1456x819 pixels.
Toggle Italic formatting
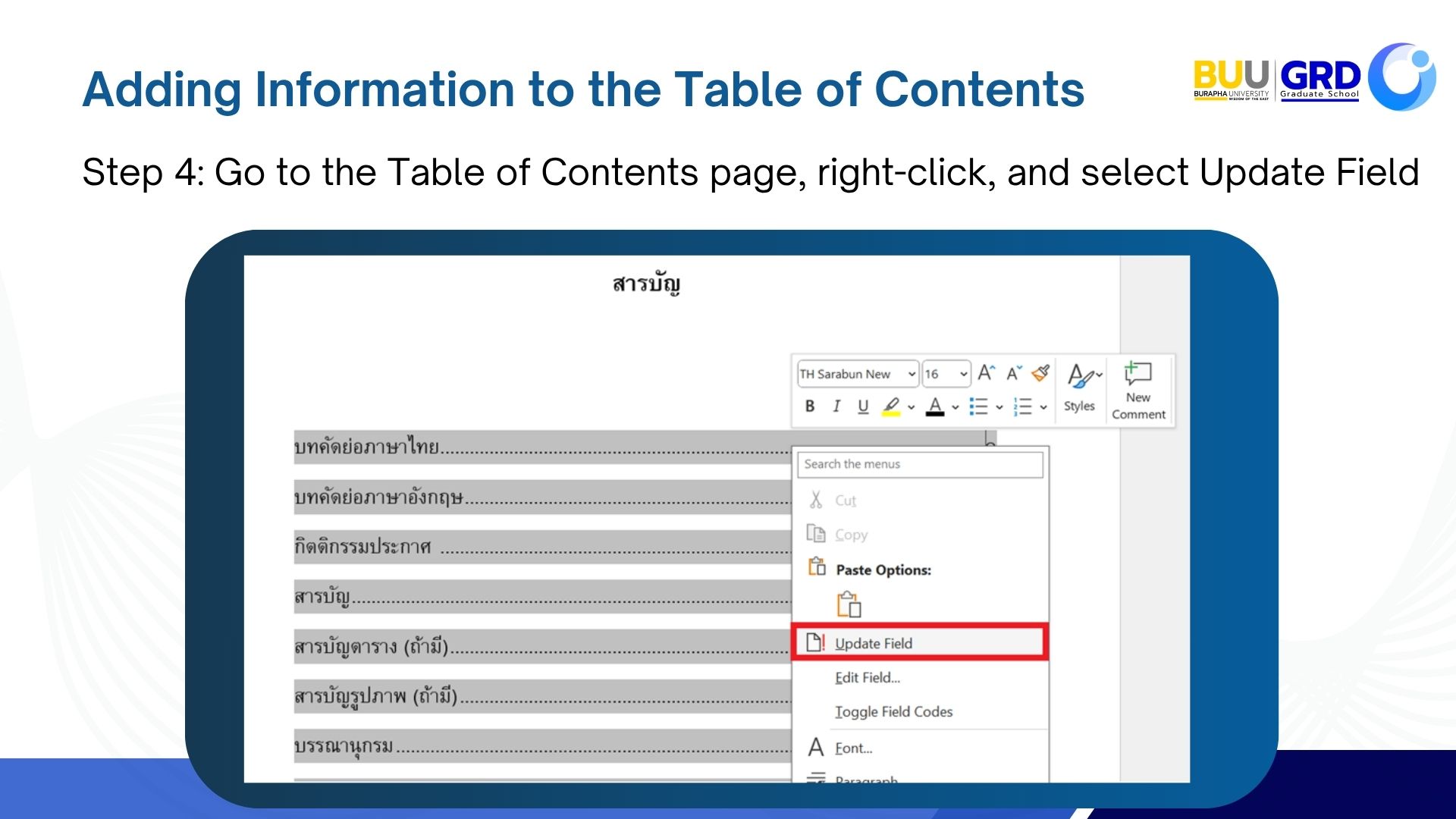coord(836,406)
